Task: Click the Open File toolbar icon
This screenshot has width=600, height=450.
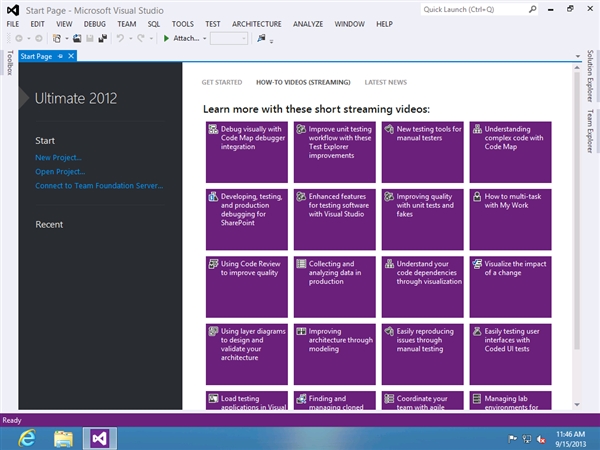Action: point(77,38)
